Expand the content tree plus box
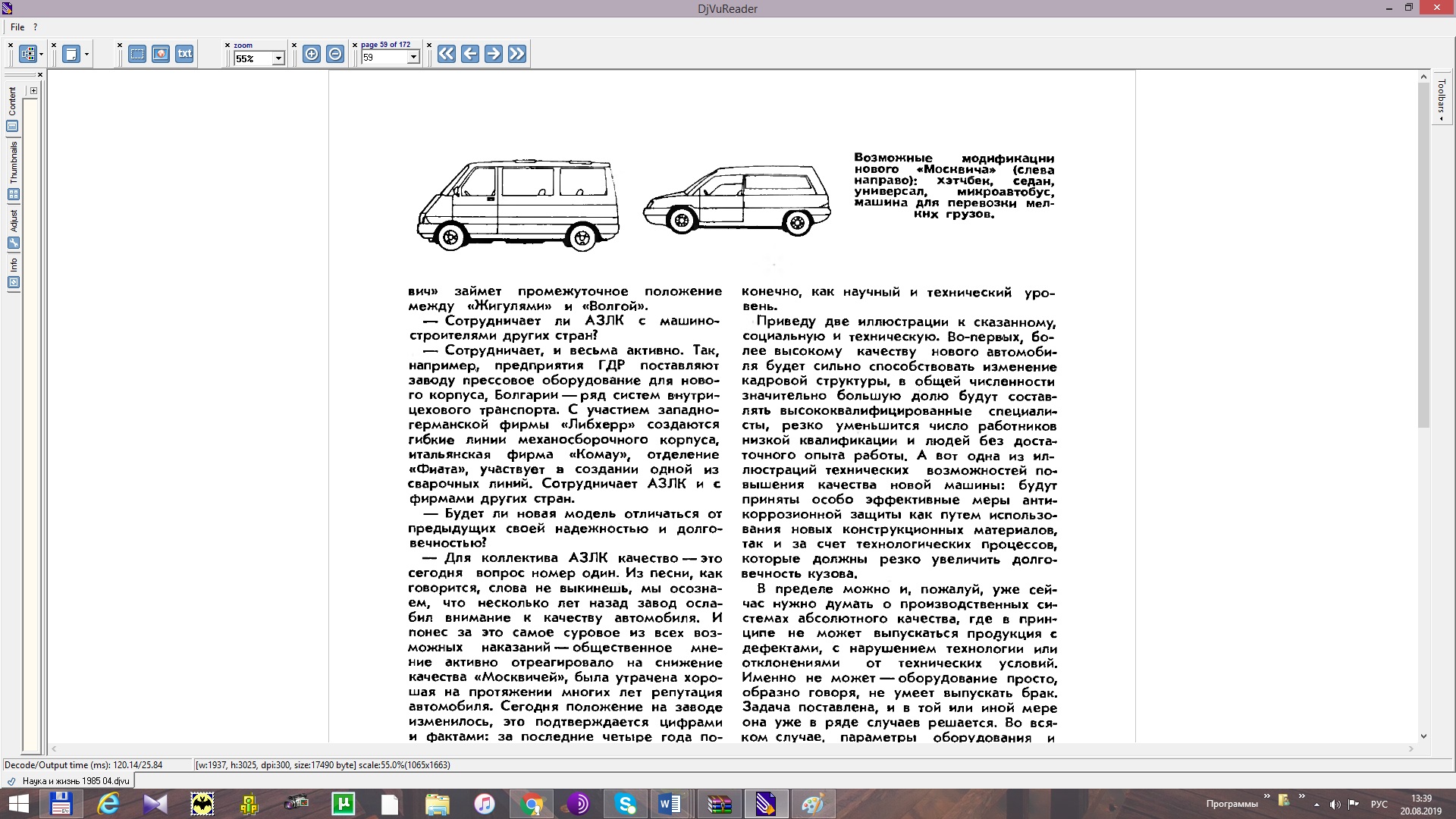Screen dimensions: 1456x819 pos(33,91)
